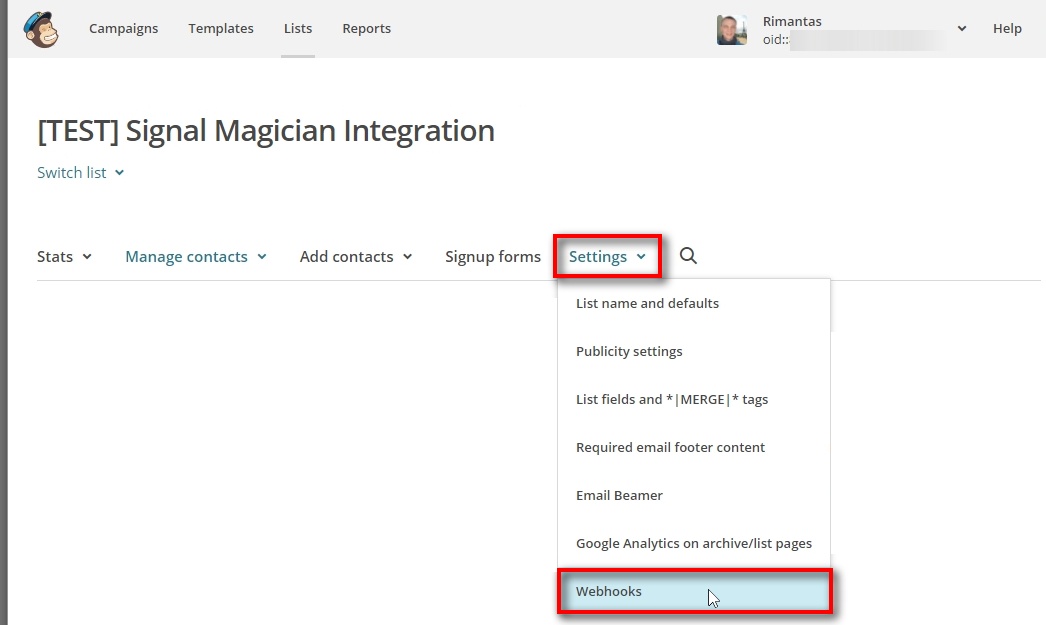1046x625 pixels.
Task: Open List fields and MERGE tags
Action: point(672,399)
